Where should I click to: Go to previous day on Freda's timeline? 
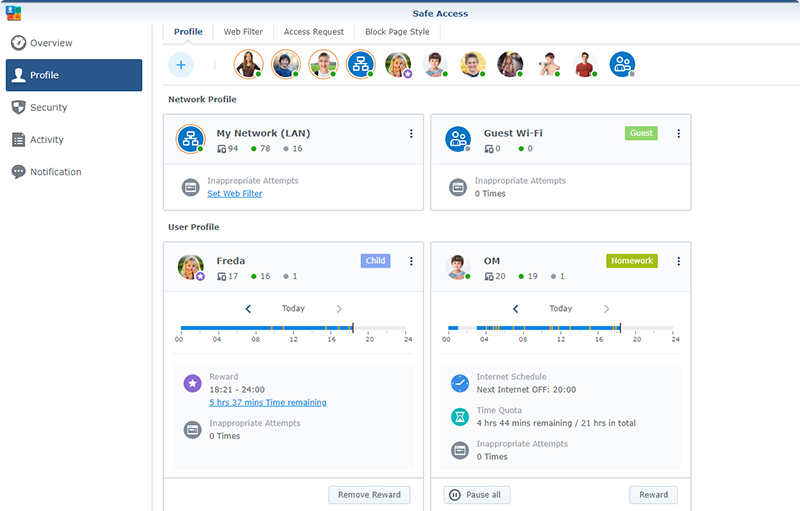[x=248, y=309]
